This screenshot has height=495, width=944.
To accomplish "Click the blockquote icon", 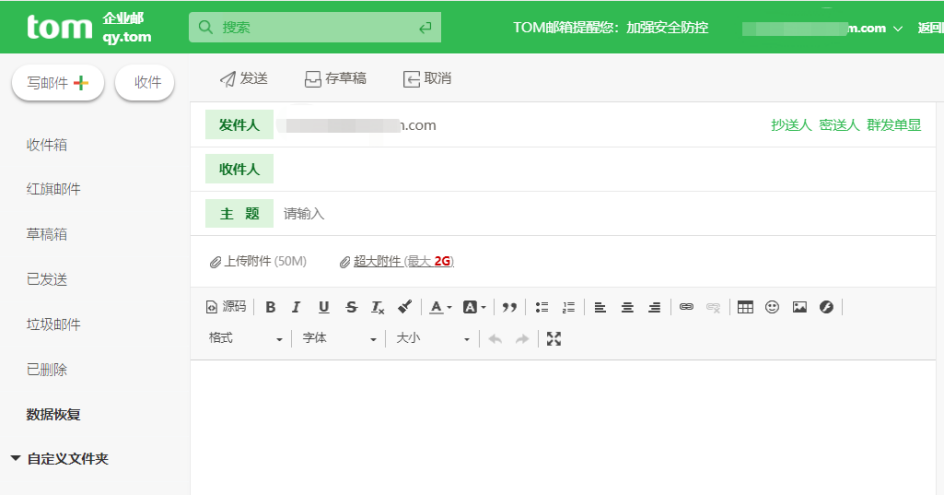I will [510, 308].
